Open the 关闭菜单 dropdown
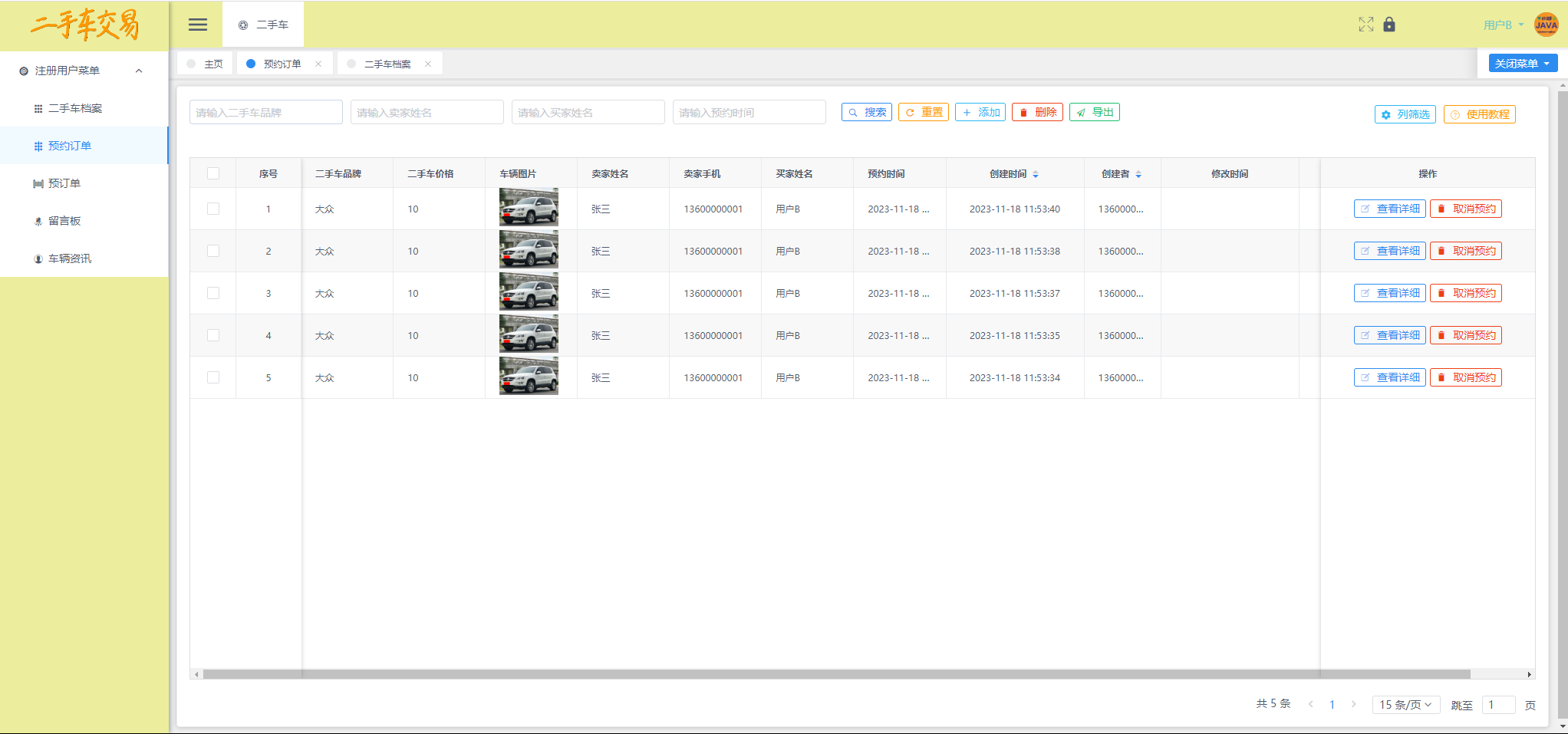The height and width of the screenshot is (734, 1568). click(x=1523, y=64)
